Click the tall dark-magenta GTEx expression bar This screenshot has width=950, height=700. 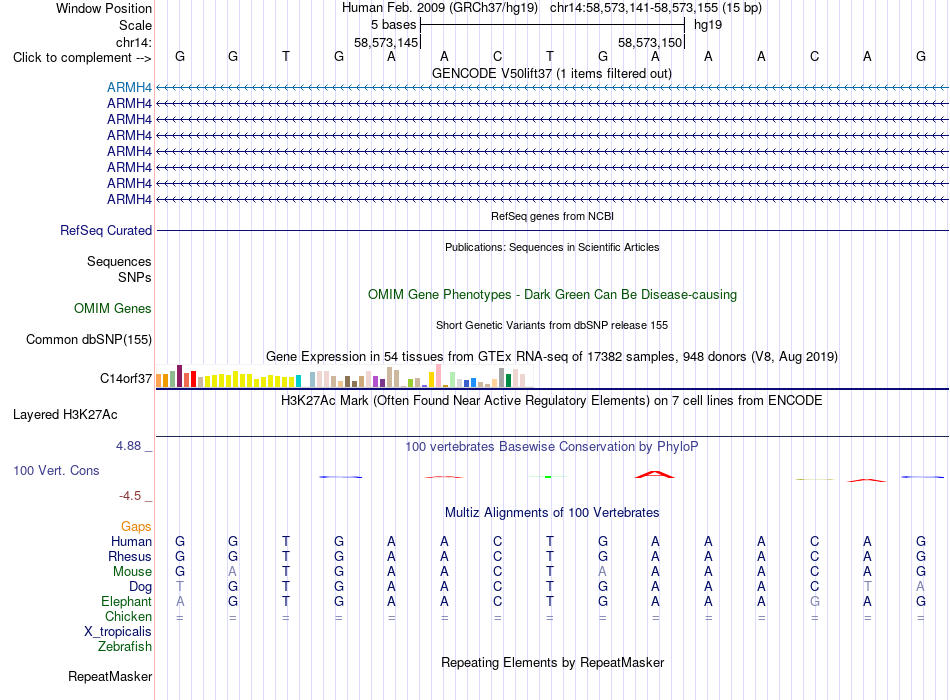click(x=179, y=376)
